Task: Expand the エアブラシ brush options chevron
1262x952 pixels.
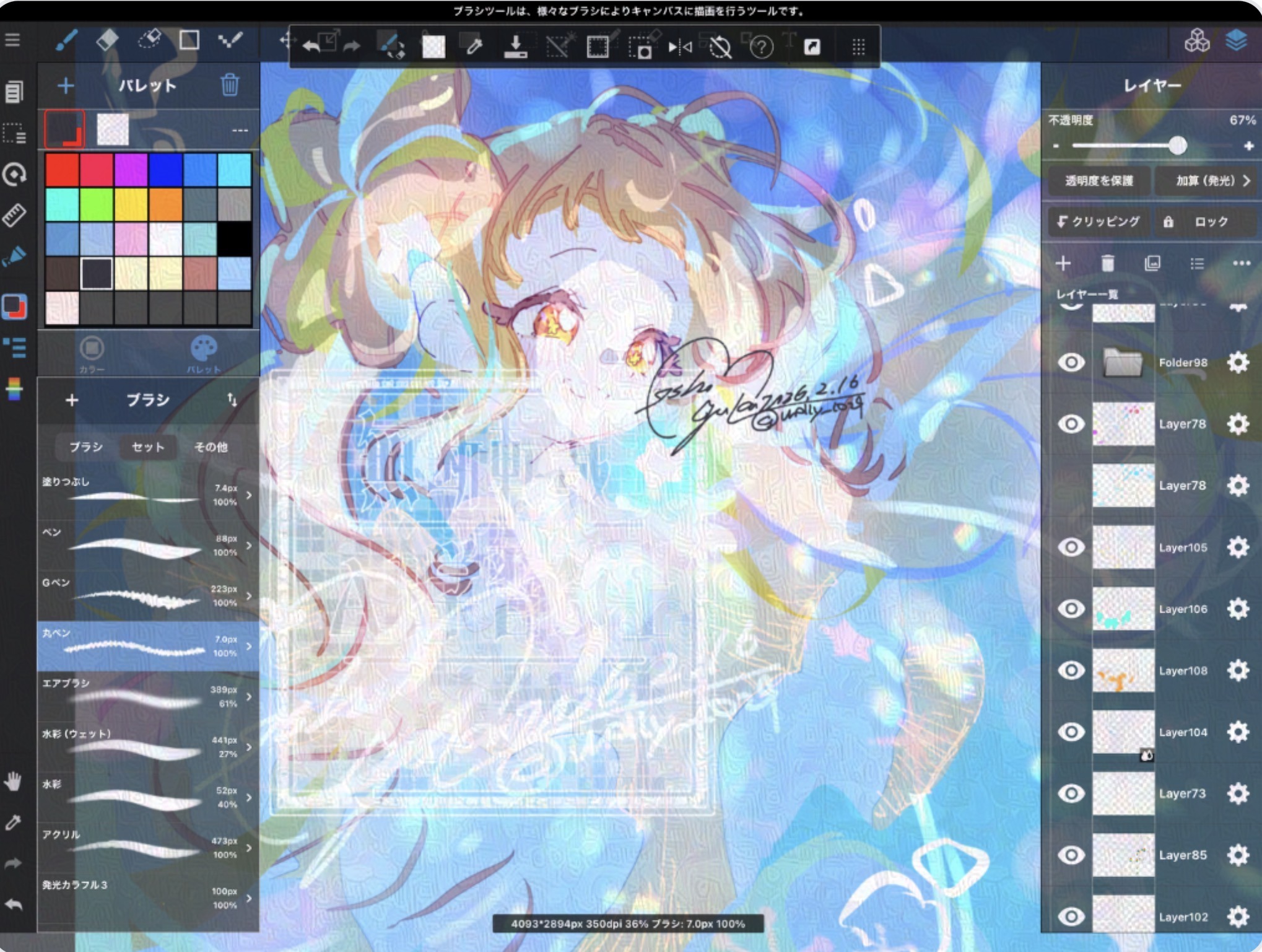Action: point(249,696)
